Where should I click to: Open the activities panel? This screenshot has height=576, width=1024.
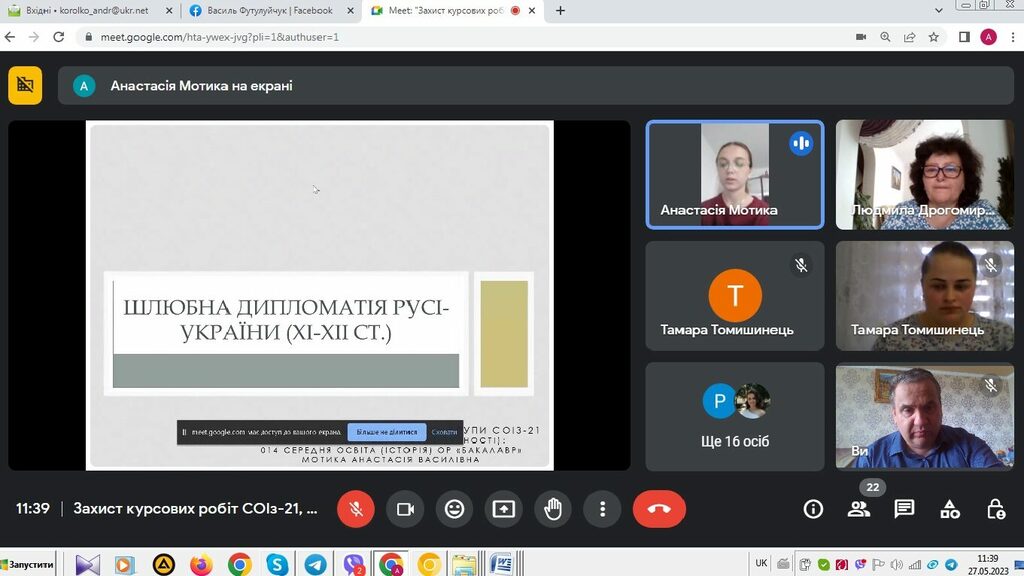tap(950, 509)
